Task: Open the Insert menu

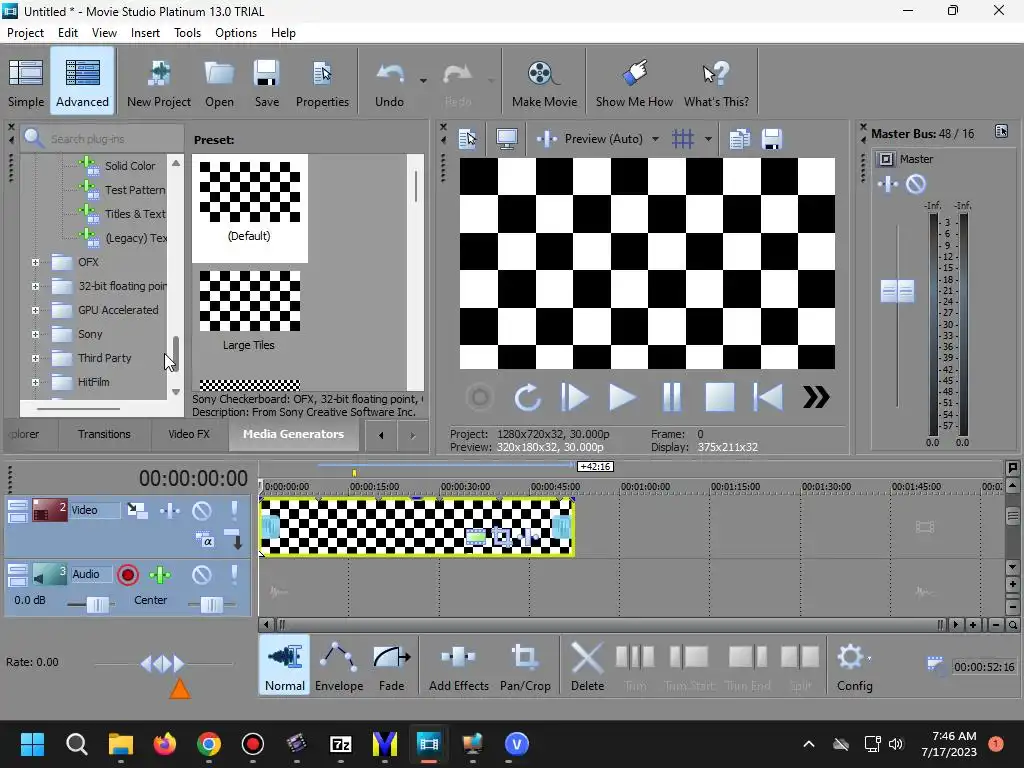Action: pos(145,33)
